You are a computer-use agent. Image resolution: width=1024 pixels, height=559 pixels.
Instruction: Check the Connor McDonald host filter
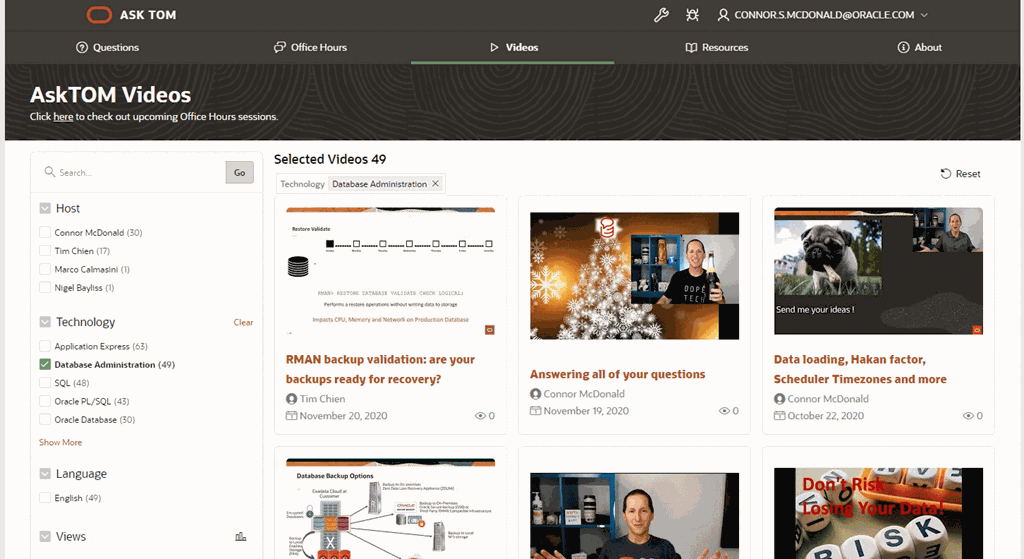tap(45, 232)
